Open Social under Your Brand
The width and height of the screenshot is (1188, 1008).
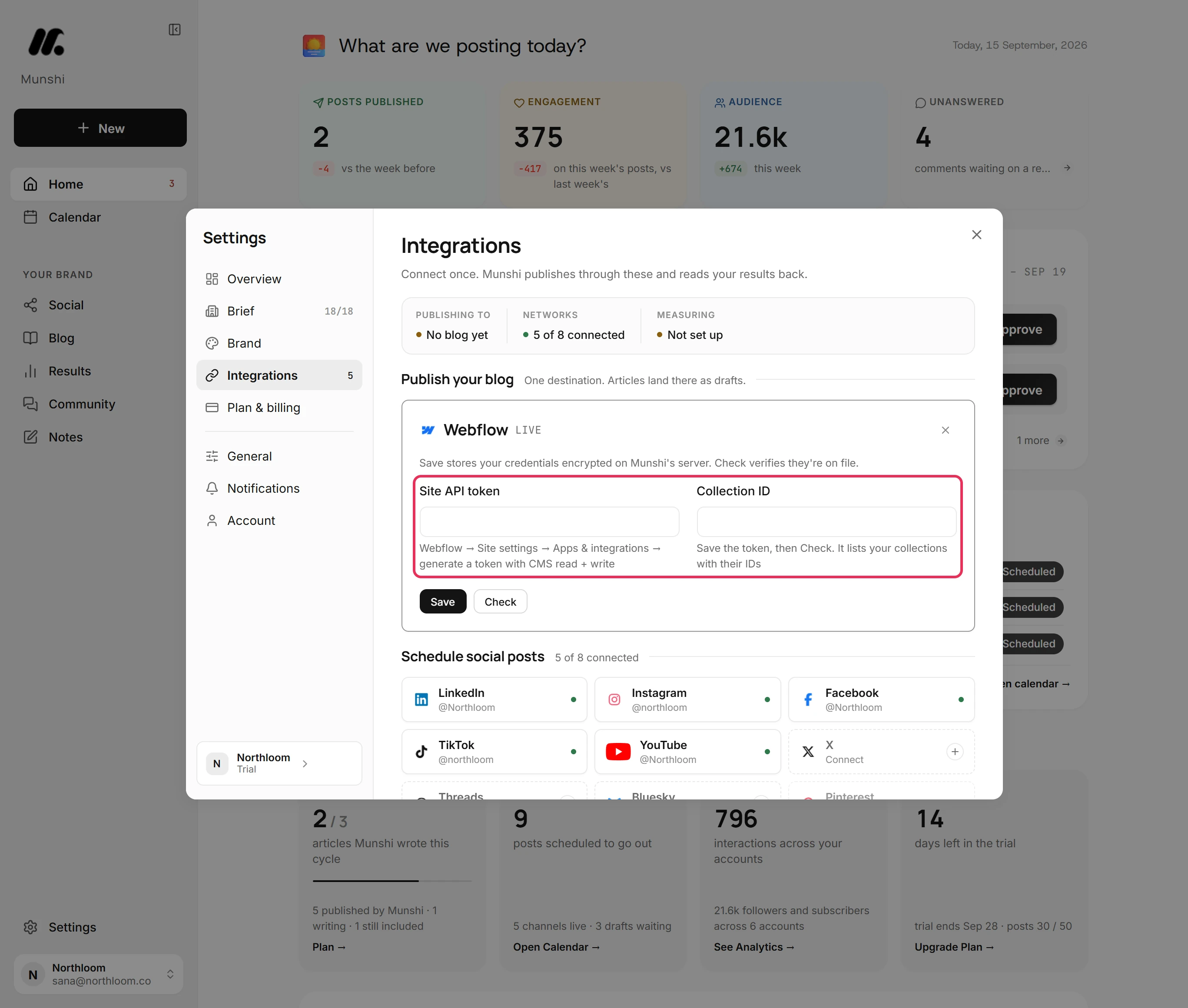click(x=98, y=305)
